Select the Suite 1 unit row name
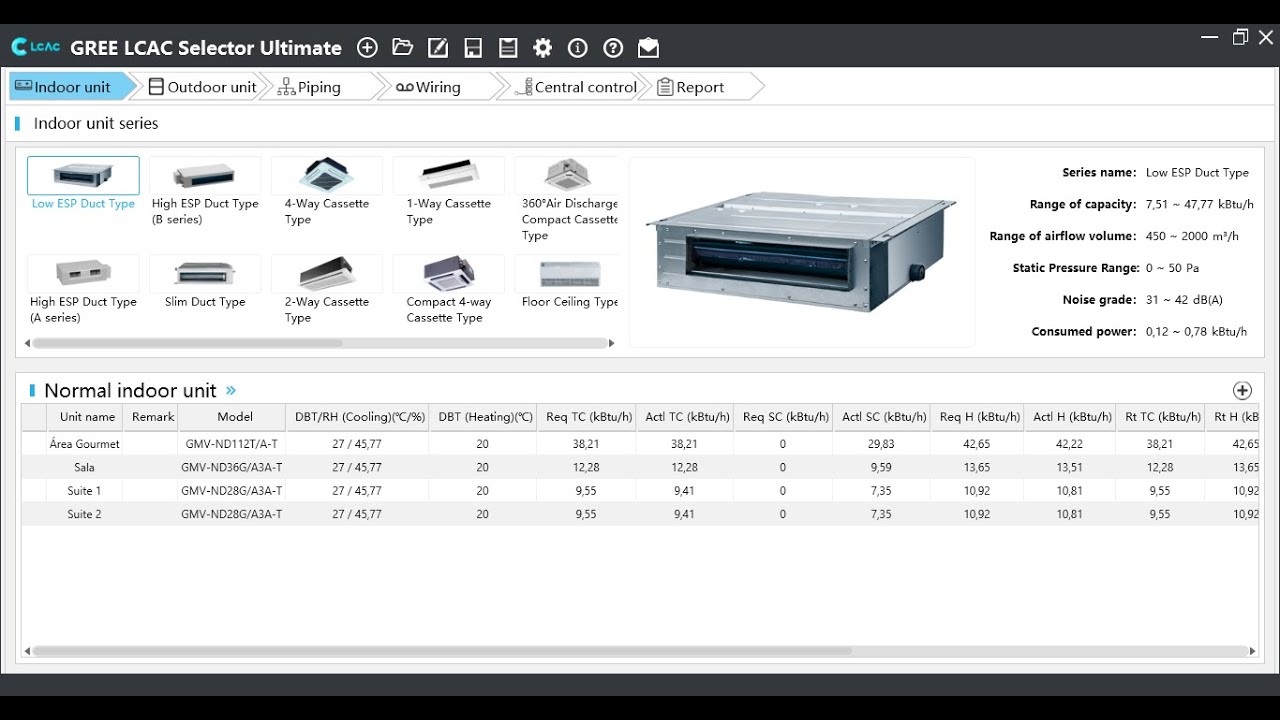The height and width of the screenshot is (720, 1280). coord(85,491)
